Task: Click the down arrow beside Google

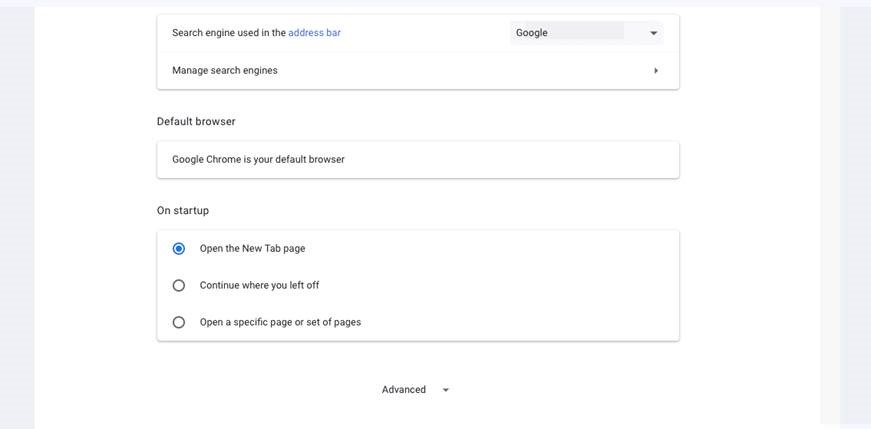Action: point(654,33)
